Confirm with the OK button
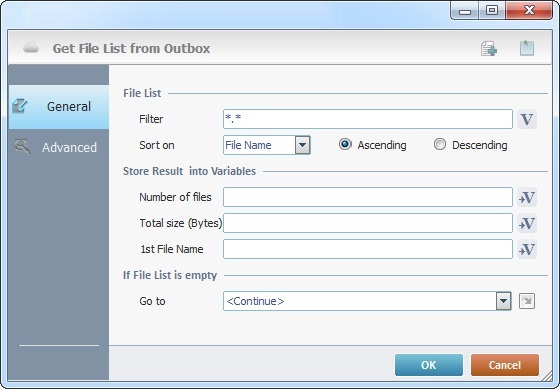Viewport: 560px width, 389px height. (x=429, y=365)
